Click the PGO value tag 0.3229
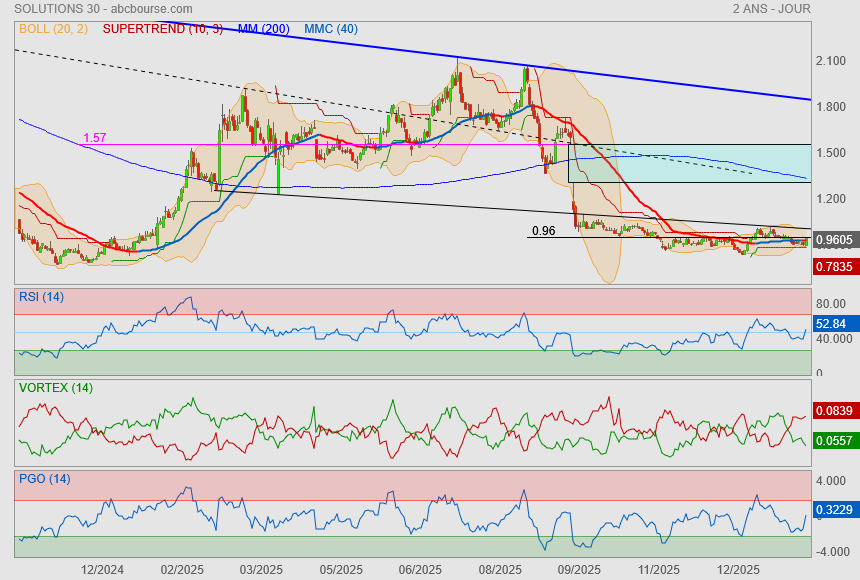 [833, 510]
